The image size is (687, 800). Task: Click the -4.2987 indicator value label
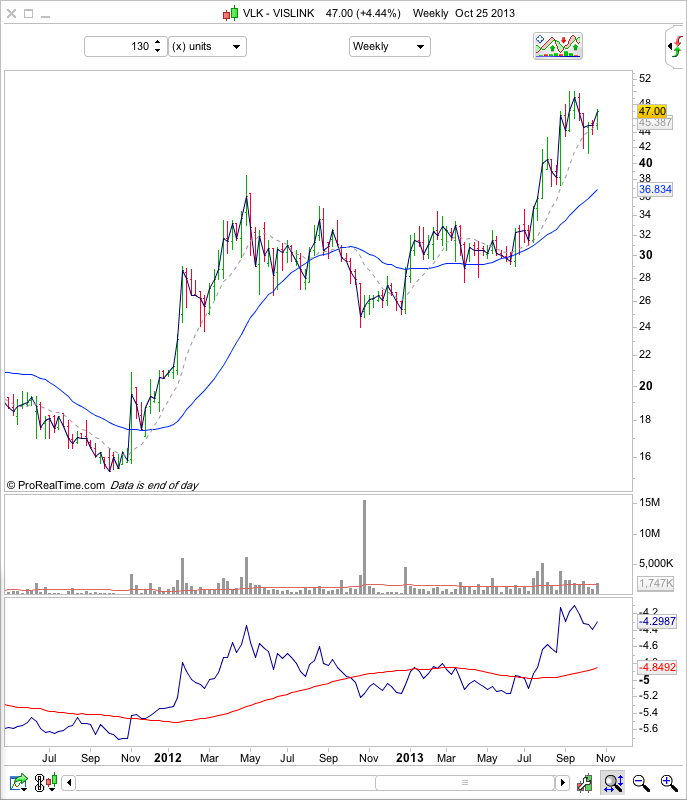657,621
